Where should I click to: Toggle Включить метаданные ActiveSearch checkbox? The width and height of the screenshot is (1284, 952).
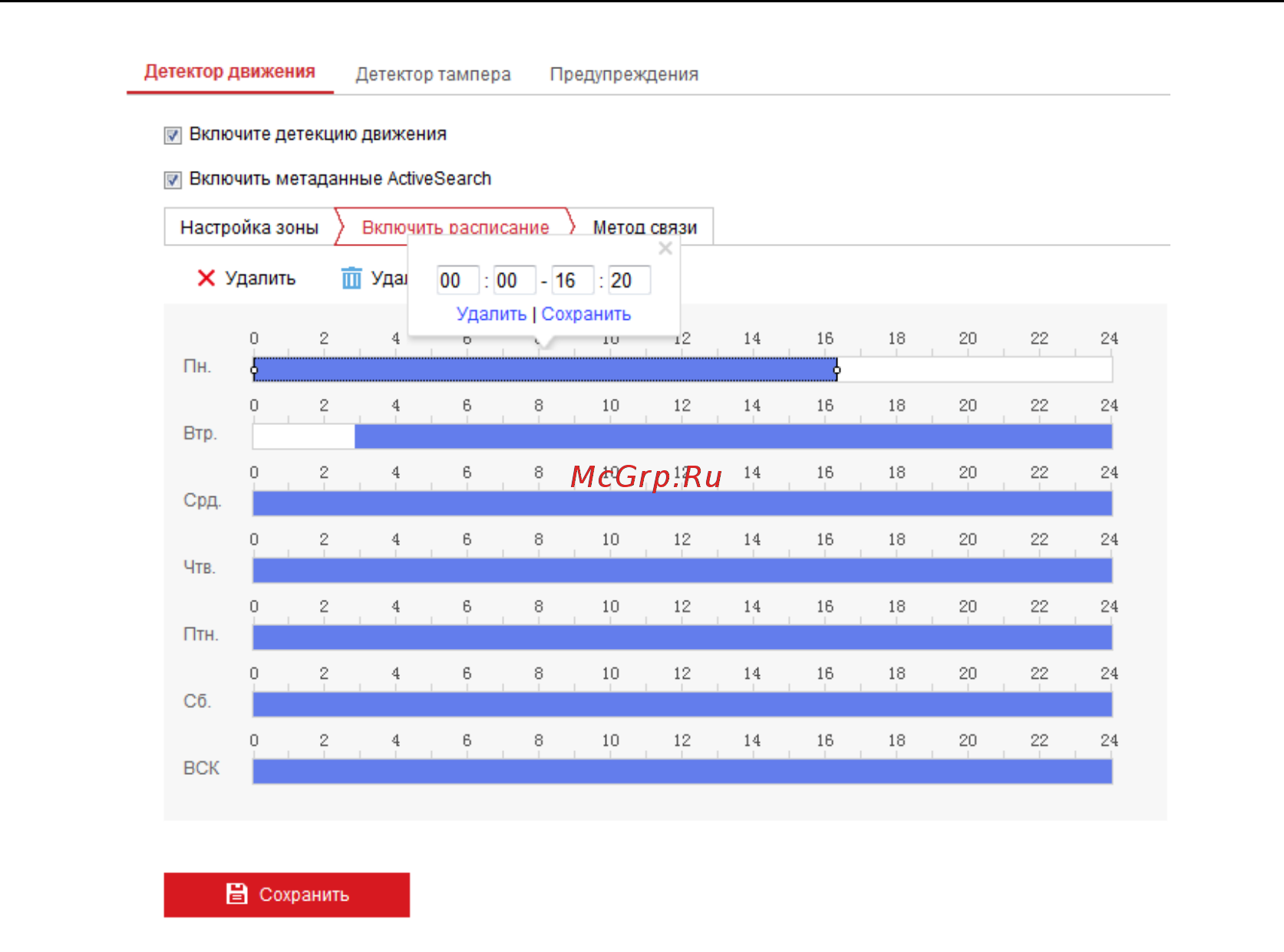tap(173, 180)
